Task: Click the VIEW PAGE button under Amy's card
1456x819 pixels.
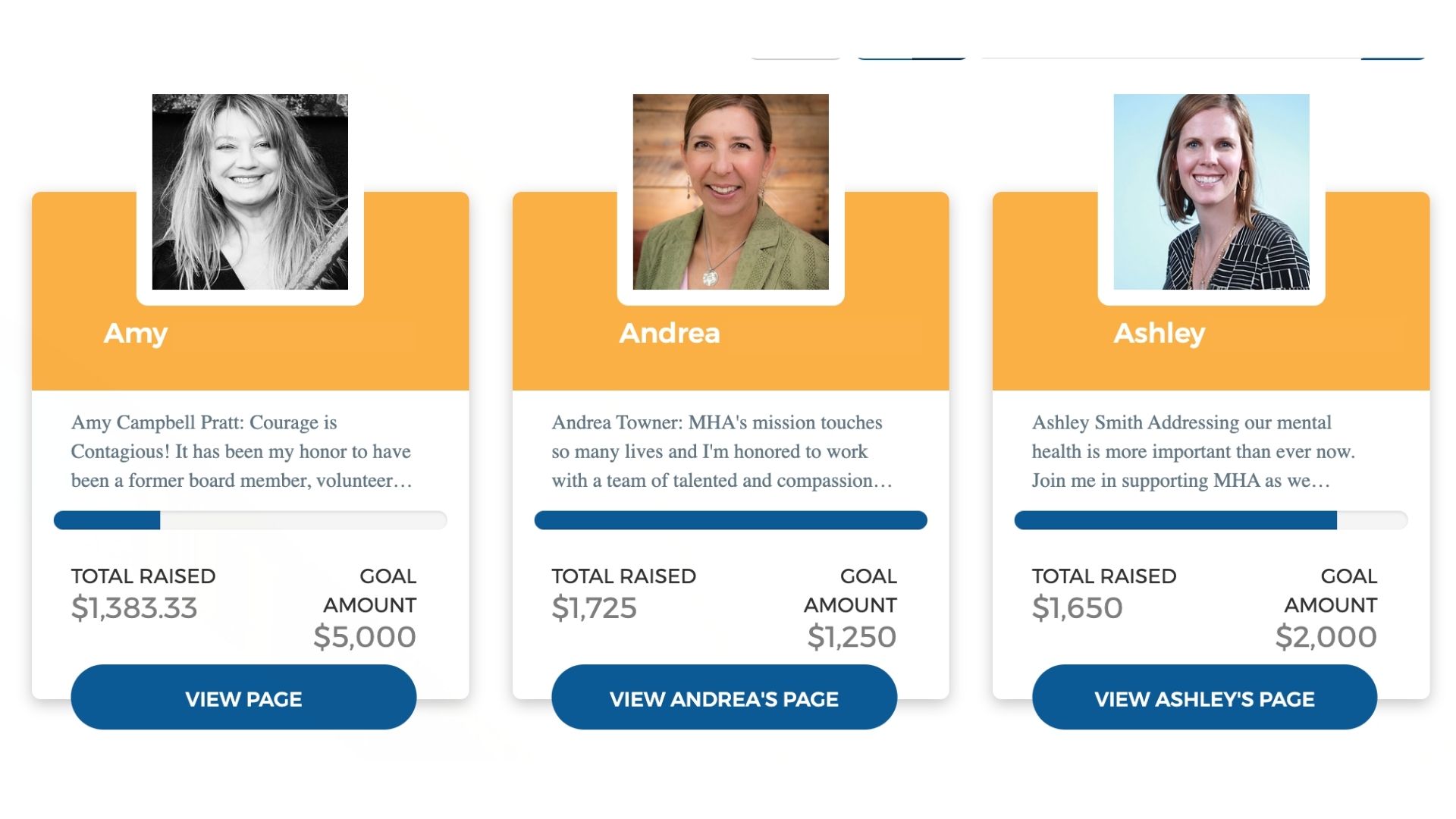Action: click(x=243, y=698)
